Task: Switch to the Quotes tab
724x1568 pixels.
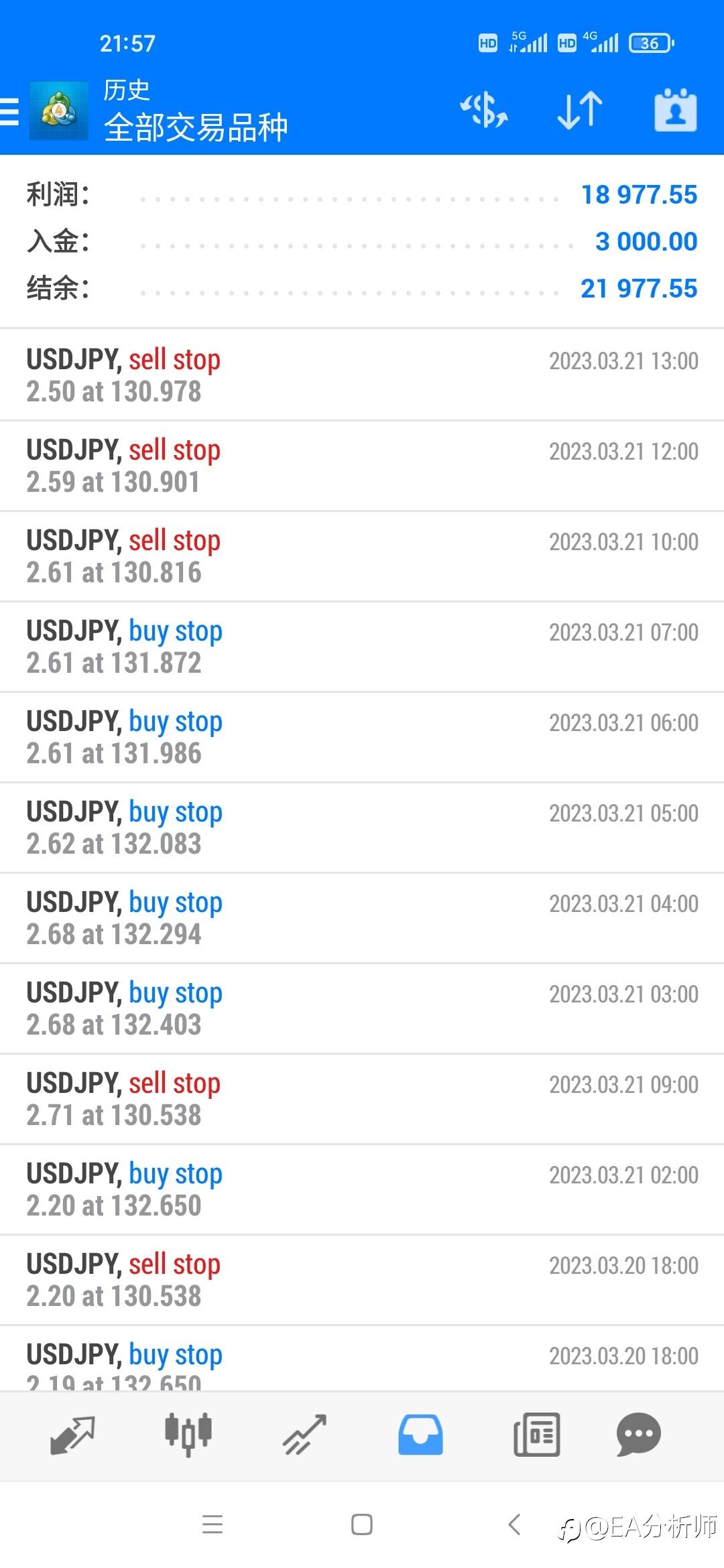Action: coord(72,1435)
